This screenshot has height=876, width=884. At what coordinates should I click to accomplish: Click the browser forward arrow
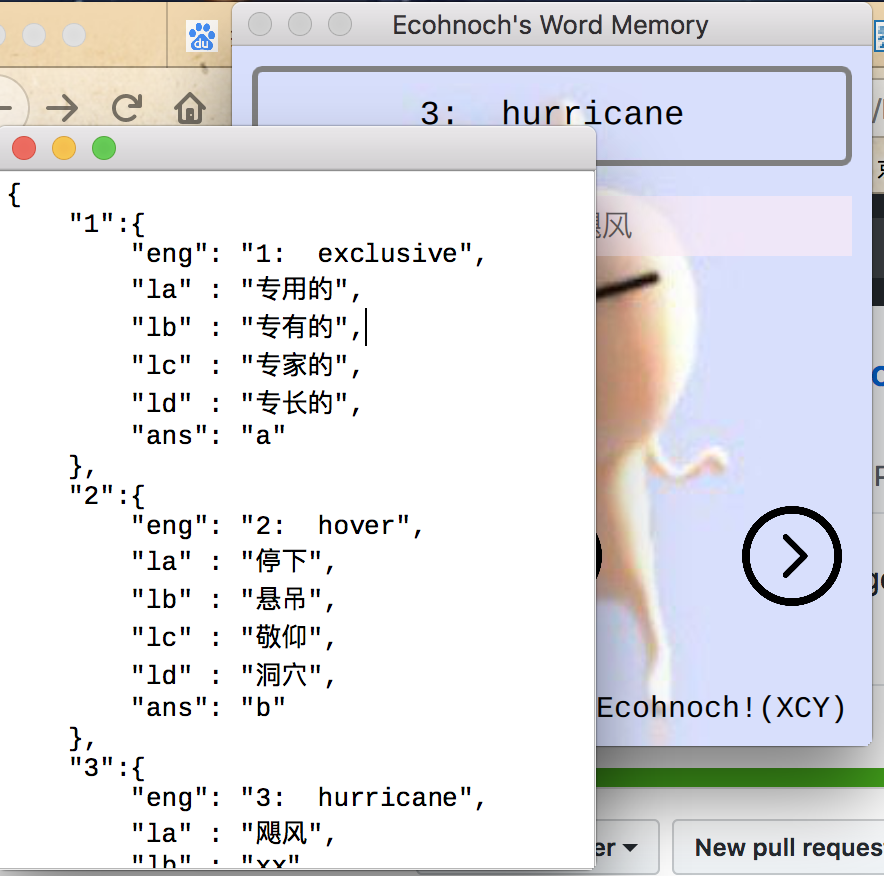coord(62,107)
